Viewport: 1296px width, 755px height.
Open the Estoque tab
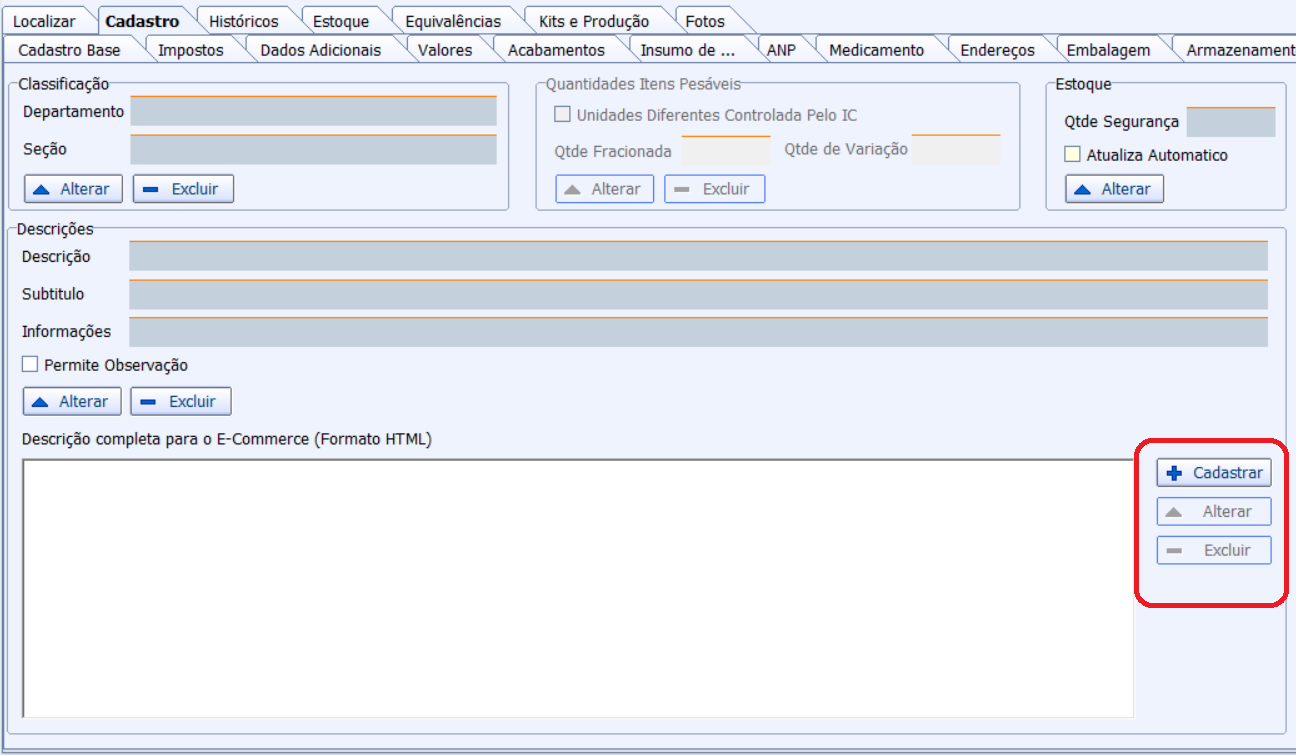click(x=340, y=21)
